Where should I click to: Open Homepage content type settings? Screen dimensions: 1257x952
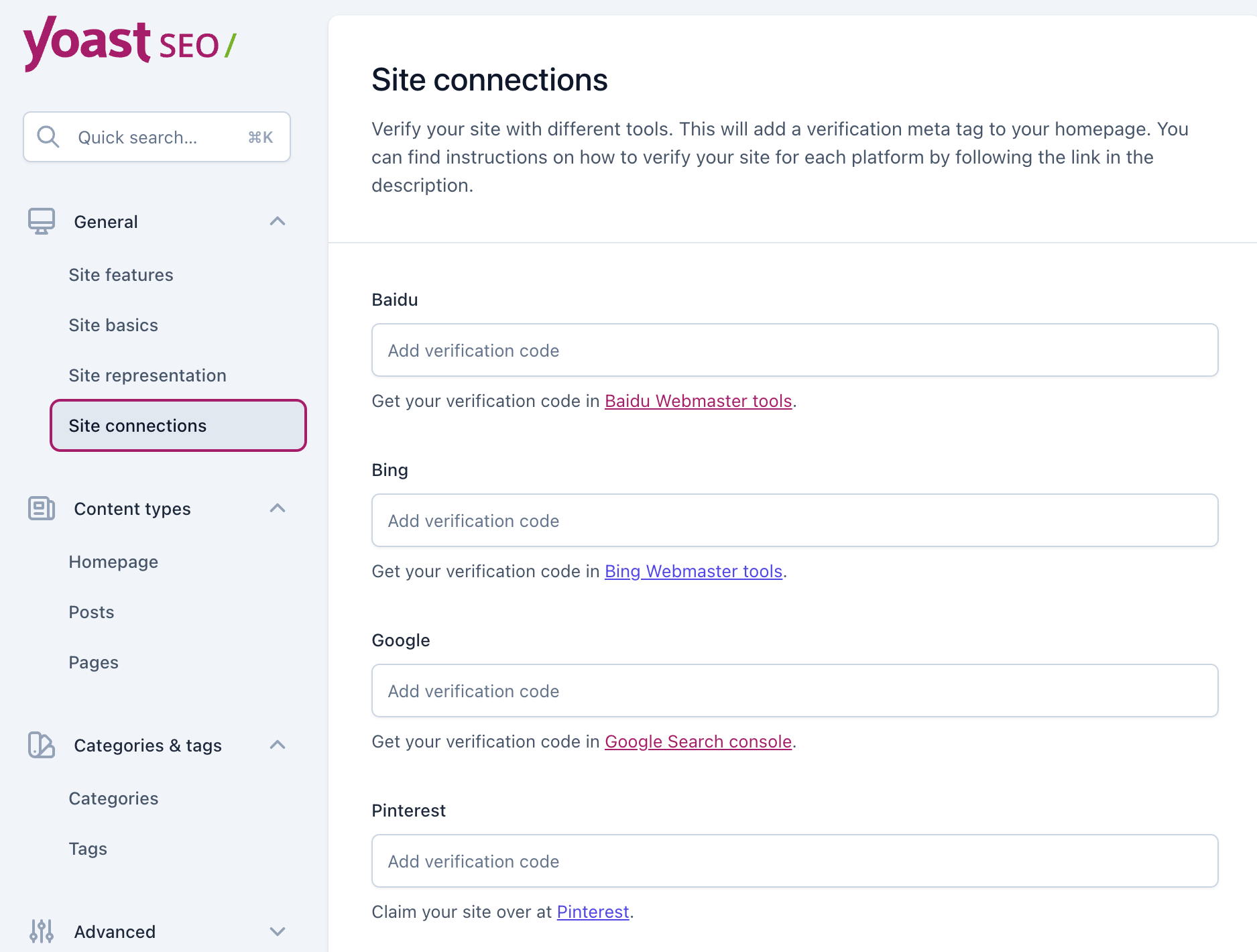tap(113, 562)
